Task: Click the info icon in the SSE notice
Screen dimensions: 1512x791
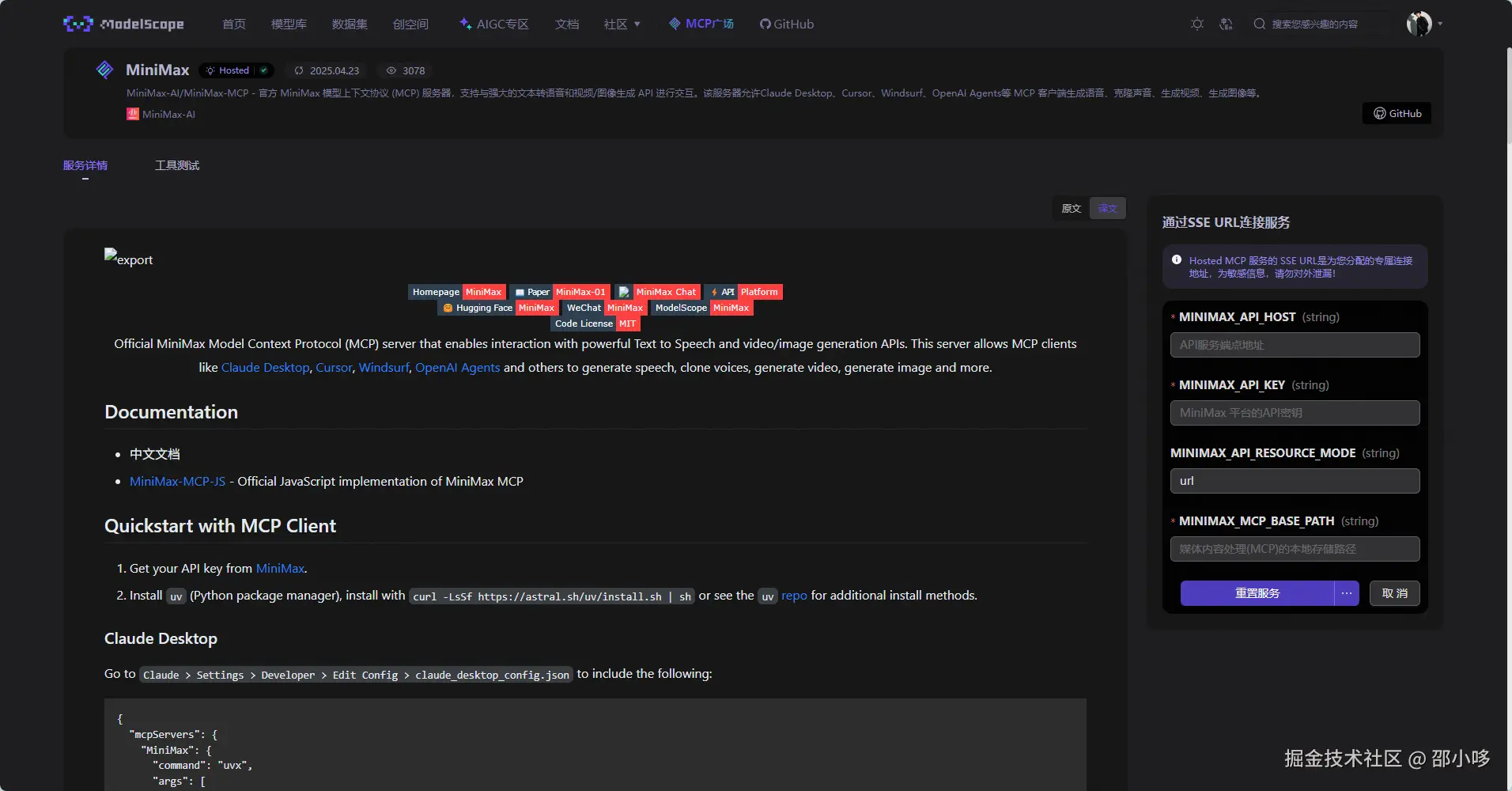Action: click(x=1177, y=260)
